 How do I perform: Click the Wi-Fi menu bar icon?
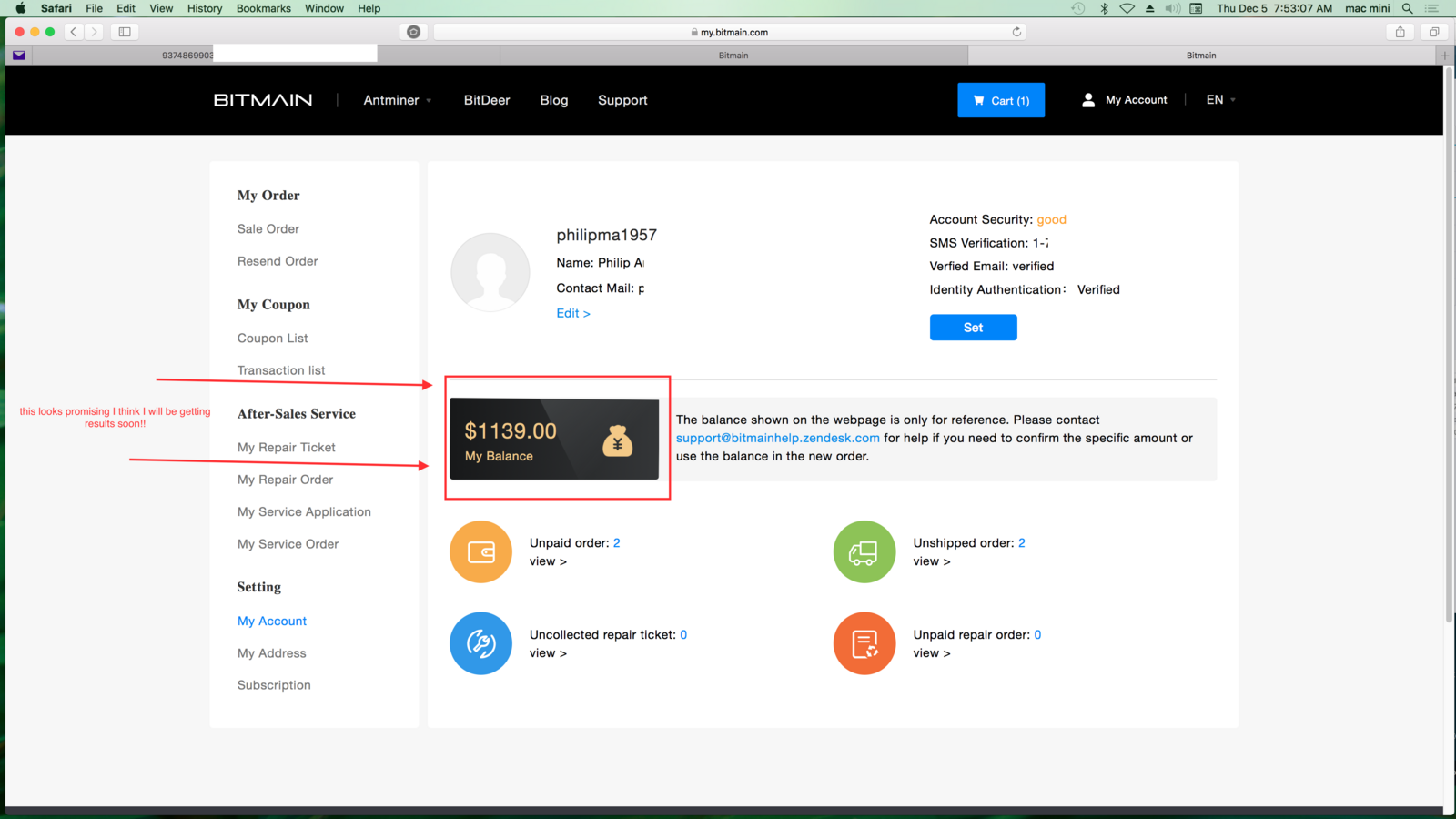click(1127, 8)
